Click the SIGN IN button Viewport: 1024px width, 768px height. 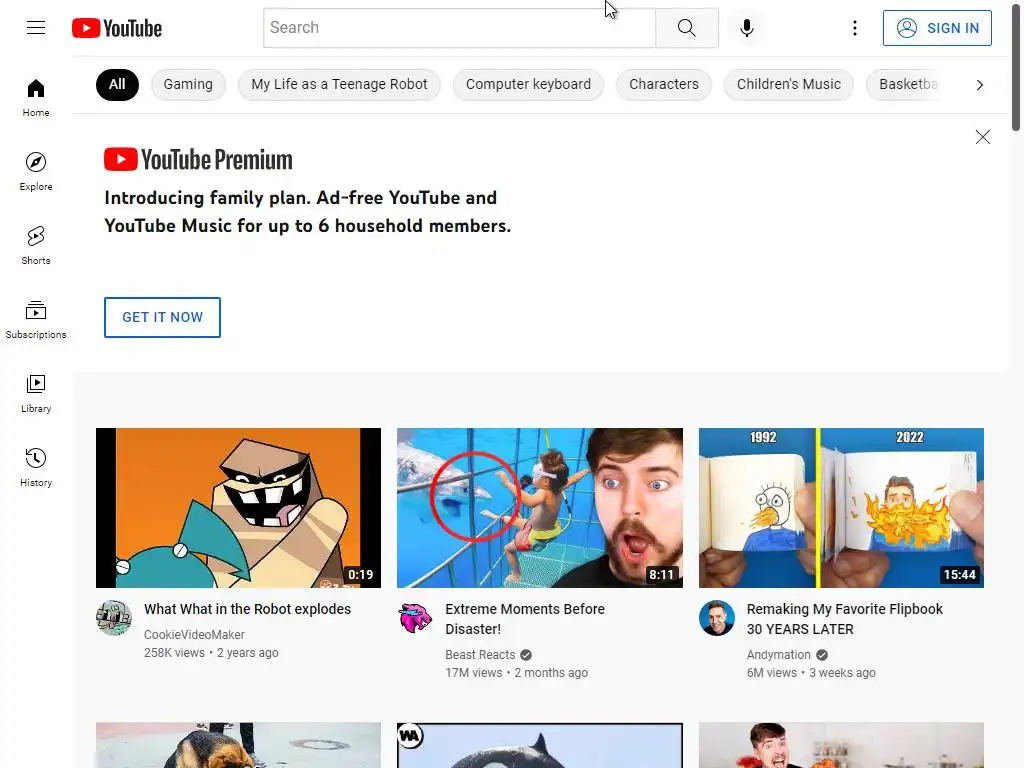[937, 28]
